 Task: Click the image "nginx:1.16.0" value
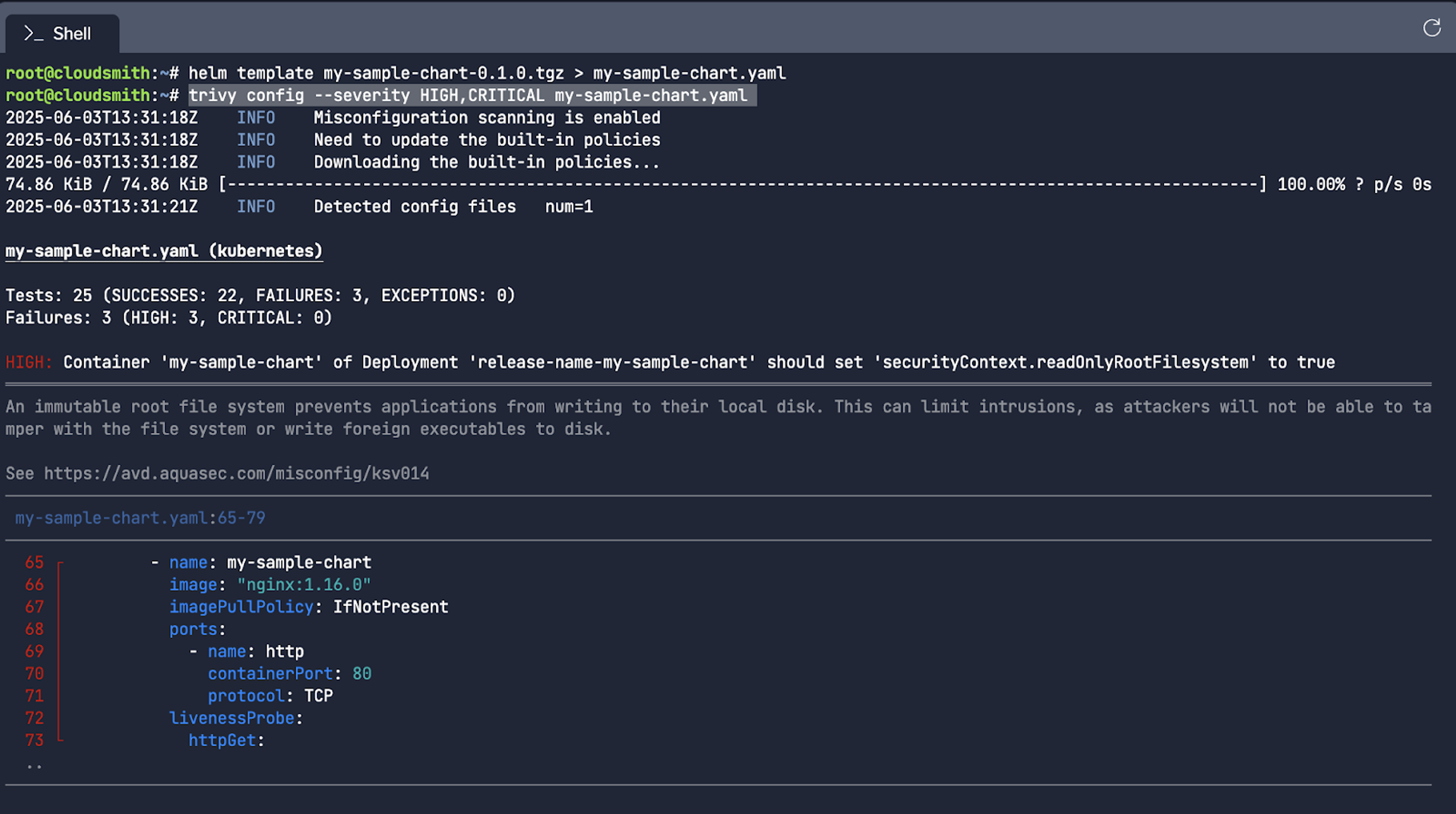point(304,585)
